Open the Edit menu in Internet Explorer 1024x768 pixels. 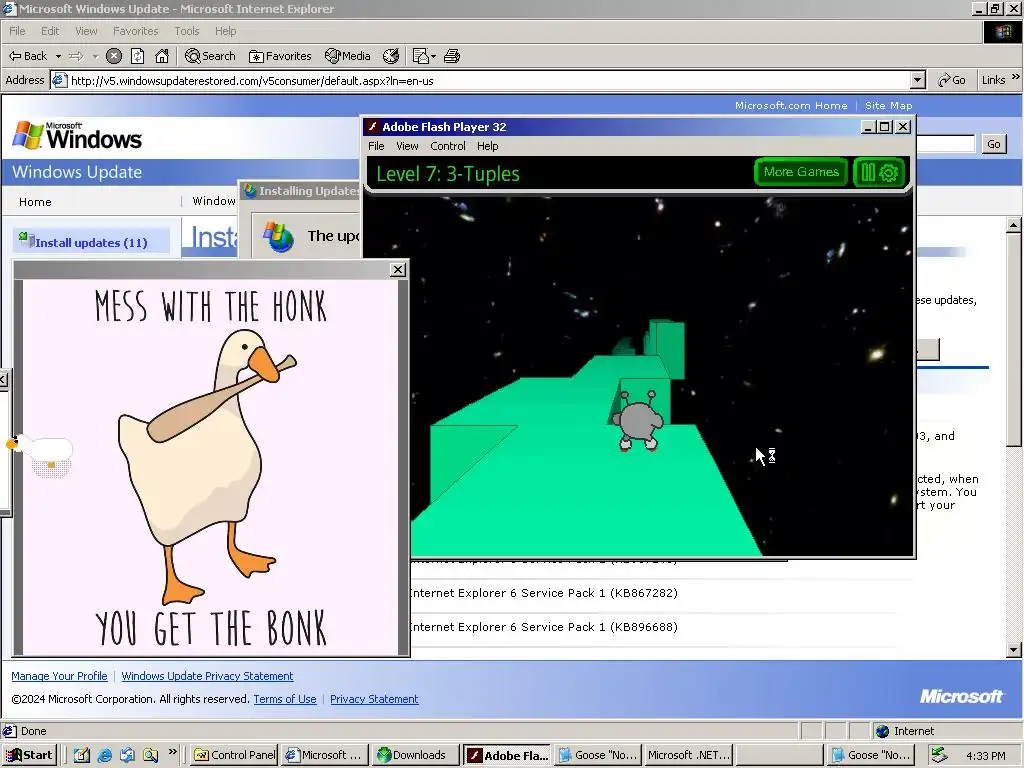click(x=50, y=31)
